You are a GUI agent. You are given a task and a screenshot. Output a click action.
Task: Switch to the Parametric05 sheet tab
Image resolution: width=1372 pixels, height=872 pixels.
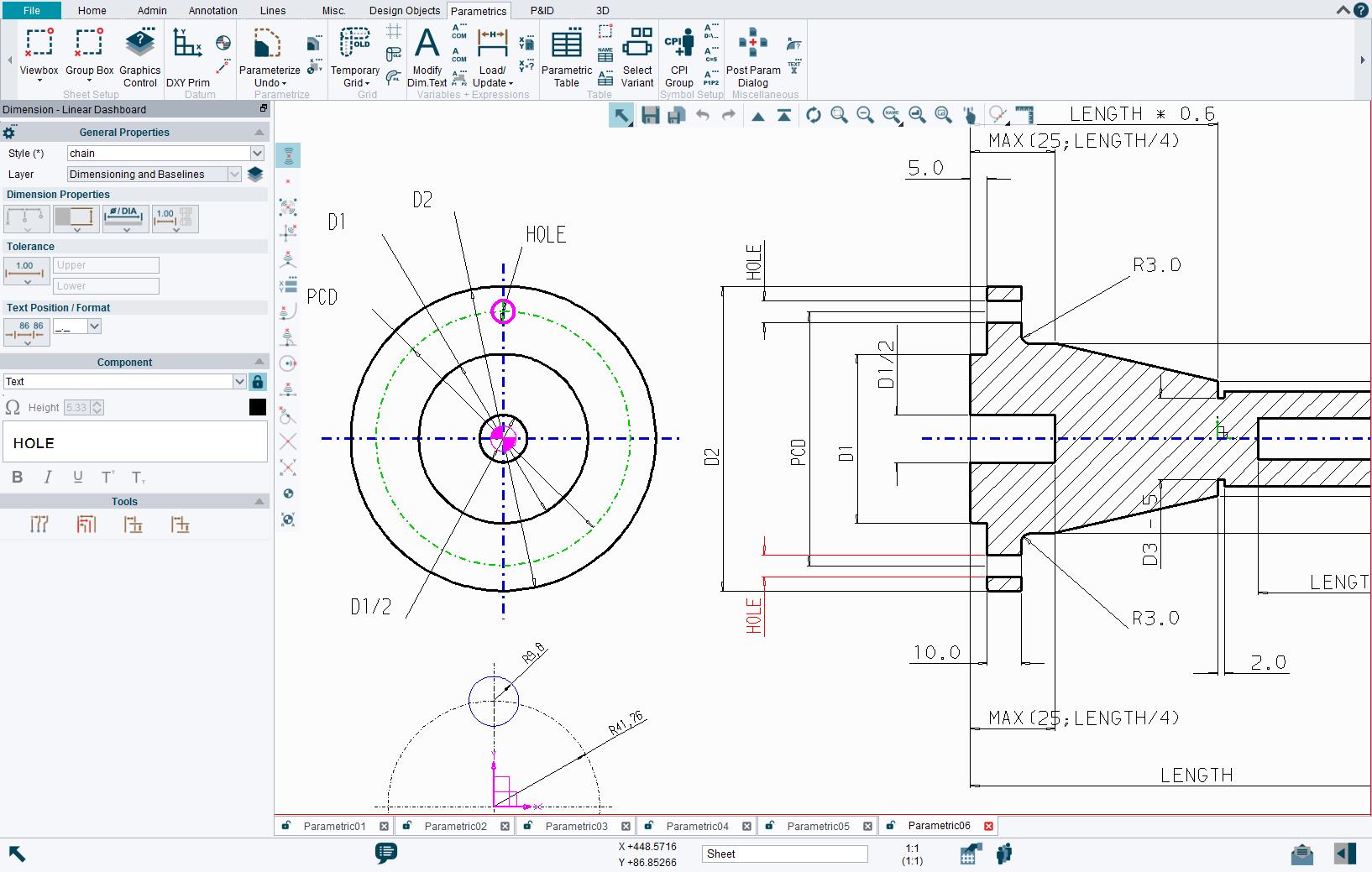click(x=818, y=826)
